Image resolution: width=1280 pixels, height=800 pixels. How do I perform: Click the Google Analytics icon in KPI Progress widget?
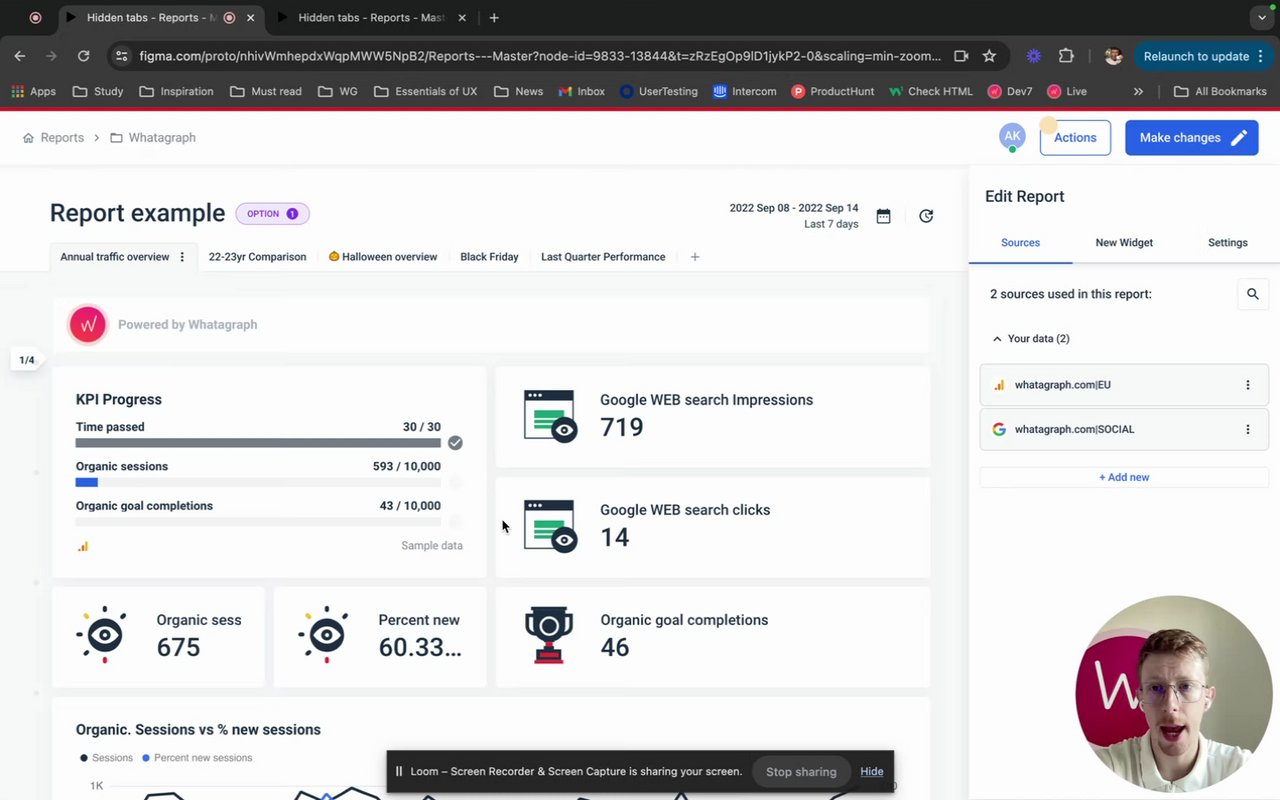pos(83,546)
